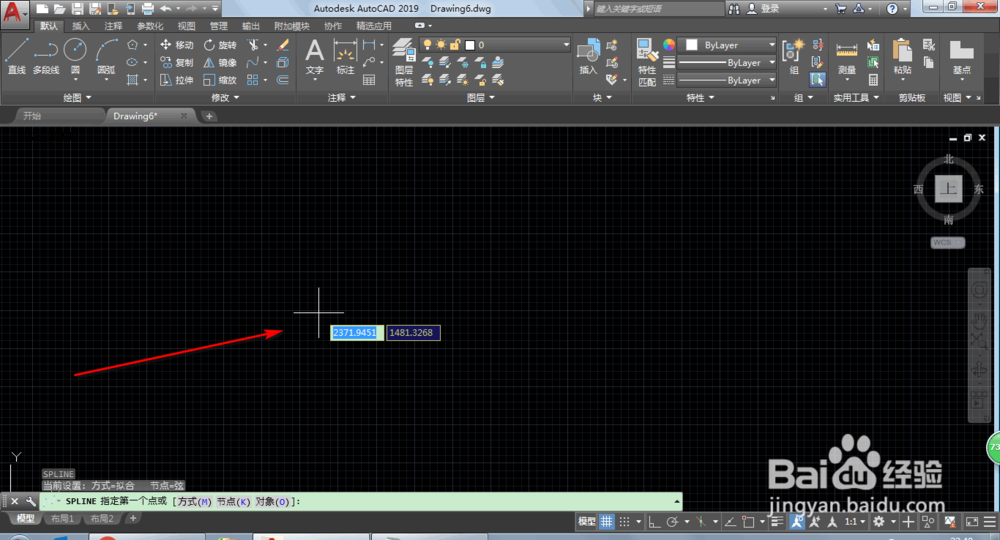
Task: Insert a table from annotation panel
Action: click(x=369, y=80)
